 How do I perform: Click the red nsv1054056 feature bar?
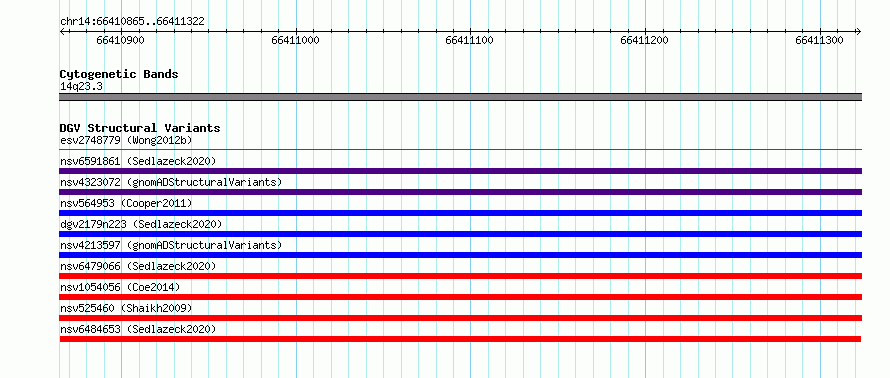click(x=461, y=297)
